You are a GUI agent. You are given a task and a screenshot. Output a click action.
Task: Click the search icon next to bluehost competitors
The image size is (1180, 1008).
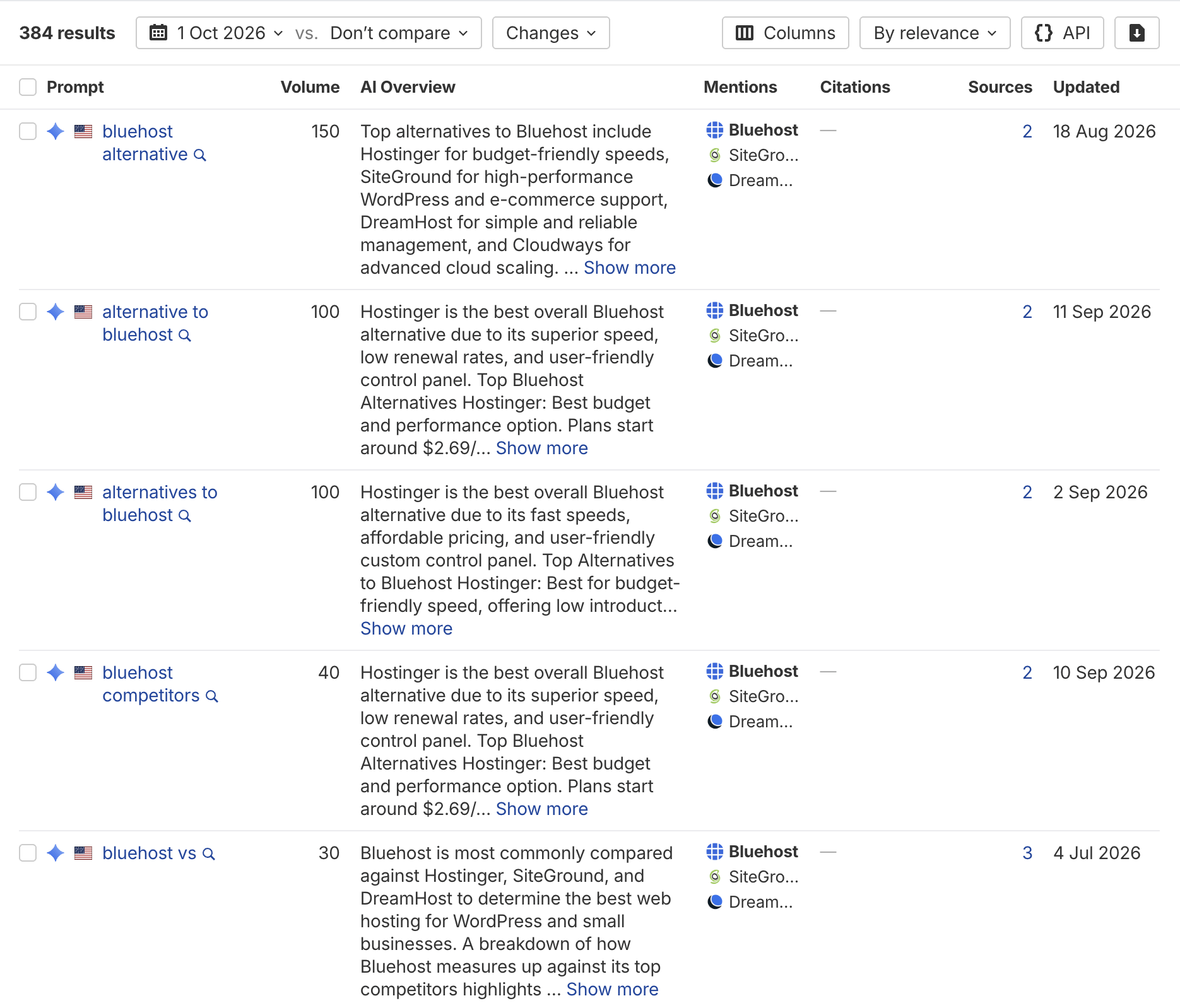(212, 696)
